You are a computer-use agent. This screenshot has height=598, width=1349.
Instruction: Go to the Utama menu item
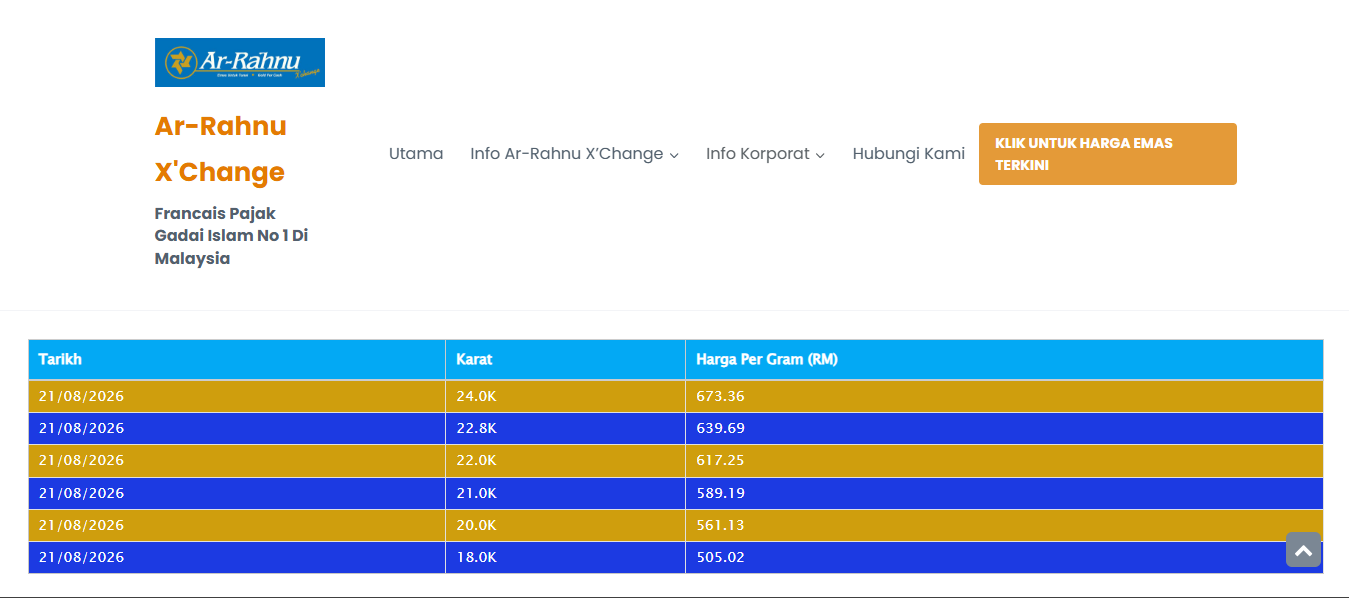(x=416, y=154)
